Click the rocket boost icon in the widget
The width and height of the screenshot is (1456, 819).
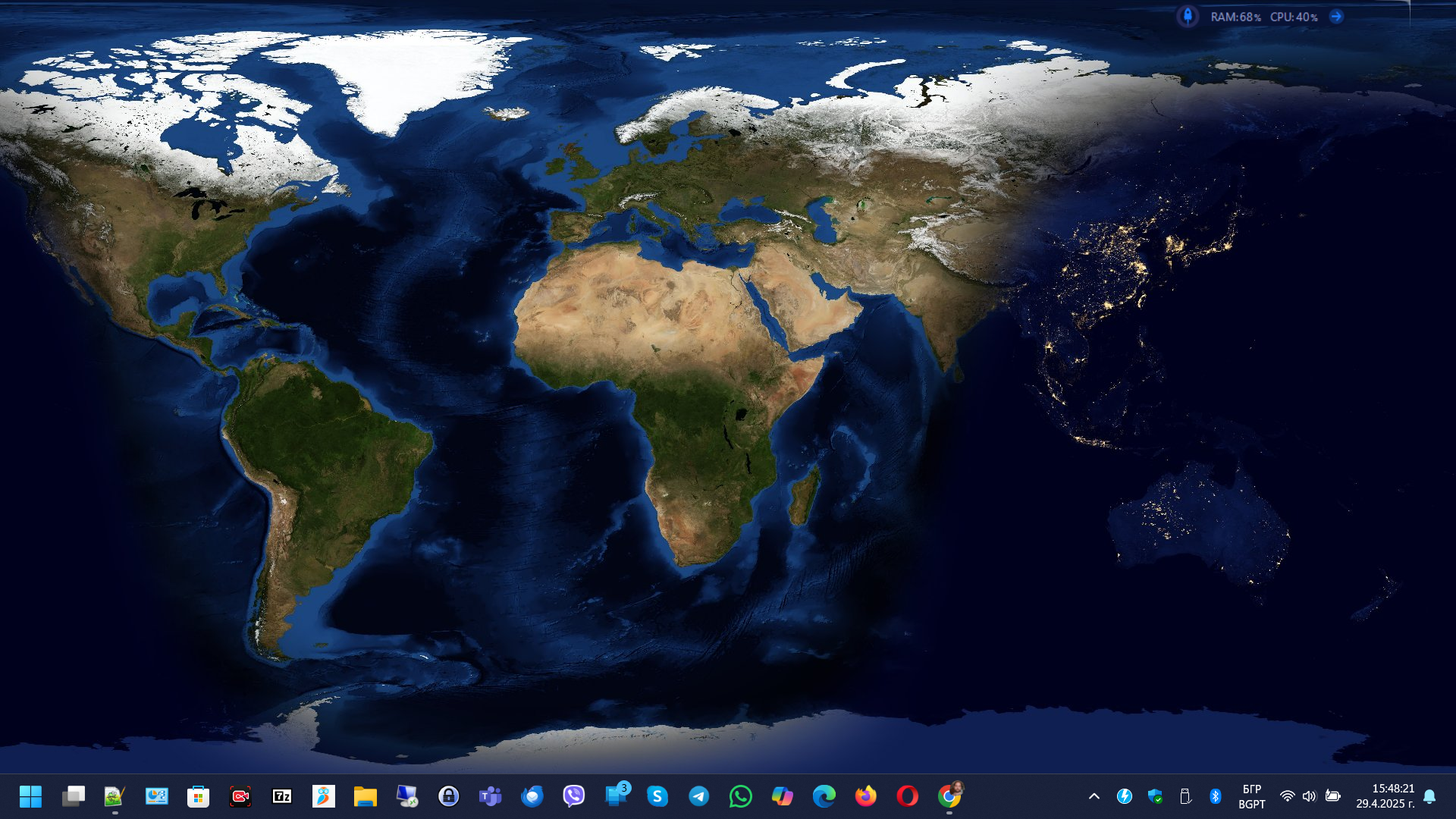pyautogui.click(x=1188, y=16)
